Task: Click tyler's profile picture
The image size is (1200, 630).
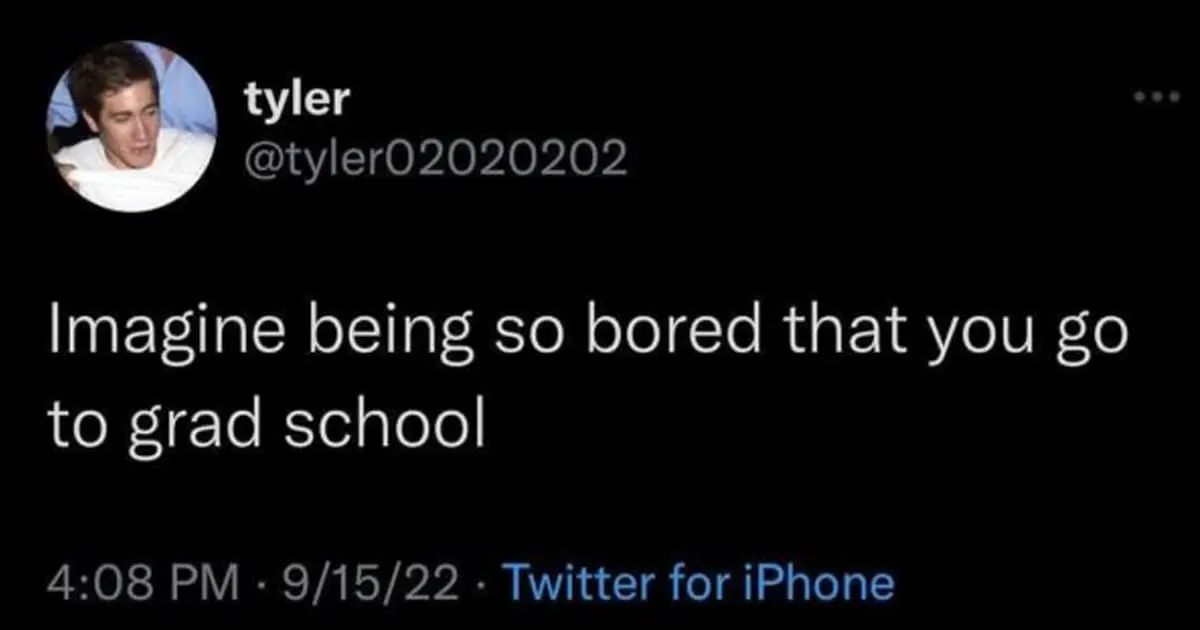Action: tap(132, 126)
